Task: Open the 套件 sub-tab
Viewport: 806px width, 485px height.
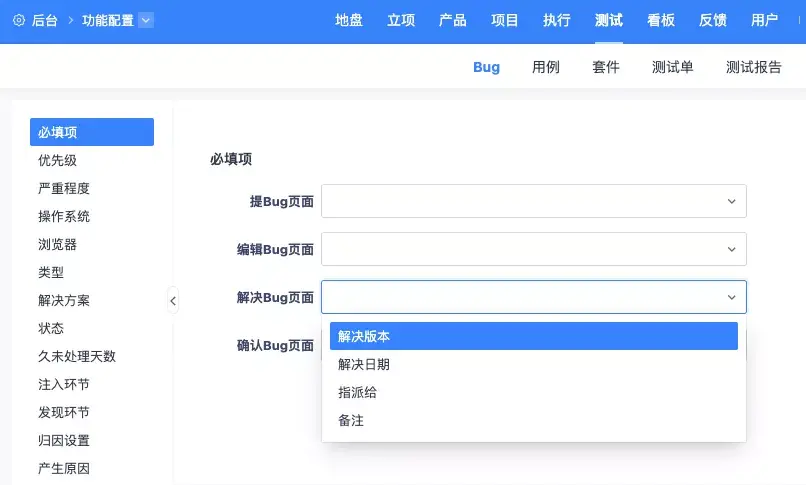Action: [x=606, y=67]
